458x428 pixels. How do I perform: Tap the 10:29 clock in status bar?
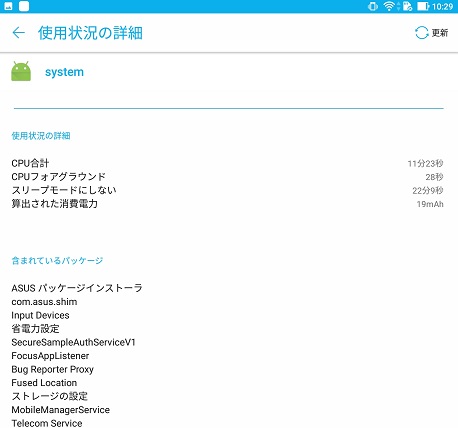pos(442,6)
